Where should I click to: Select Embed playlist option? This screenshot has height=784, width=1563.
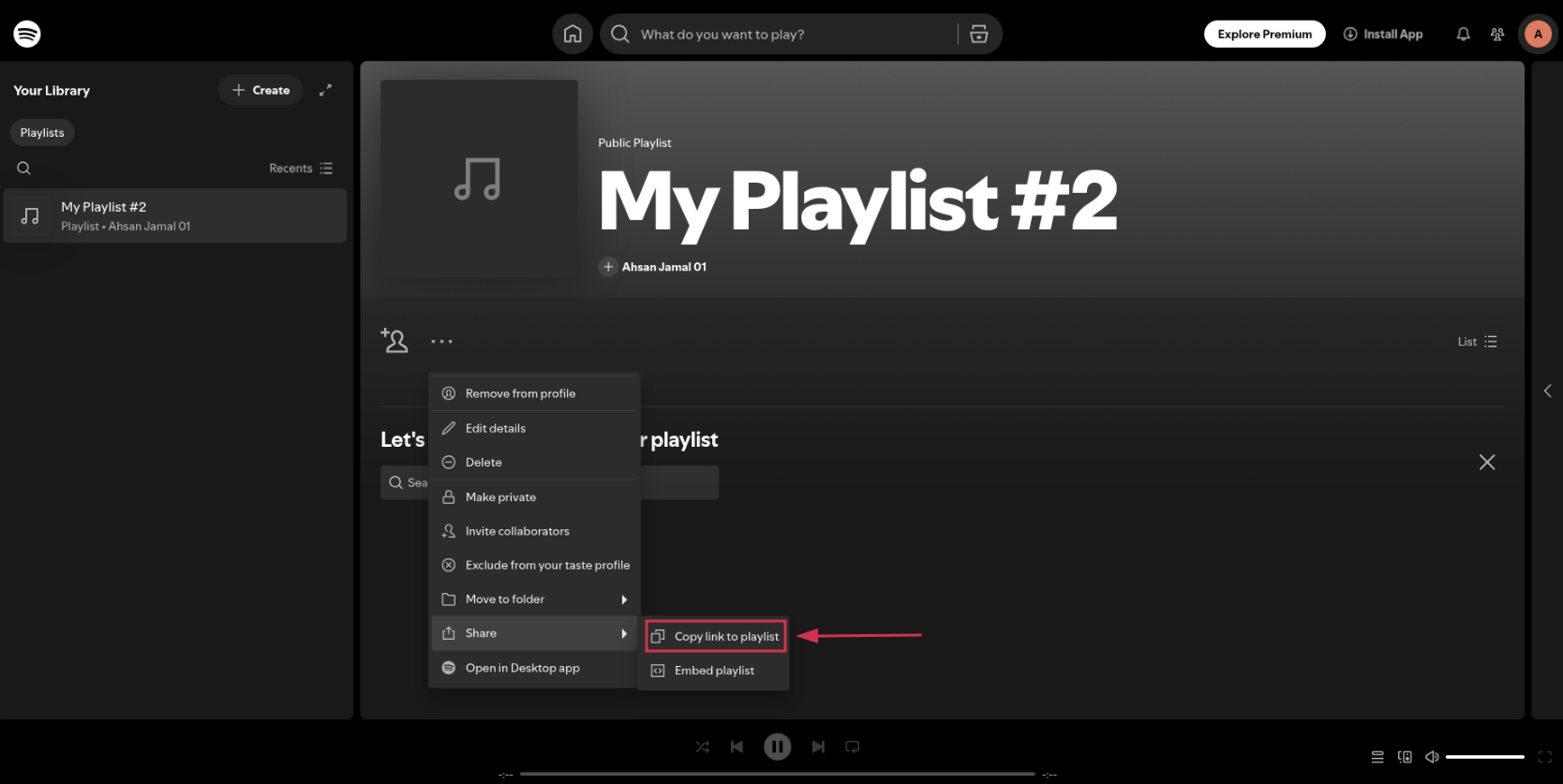(714, 671)
